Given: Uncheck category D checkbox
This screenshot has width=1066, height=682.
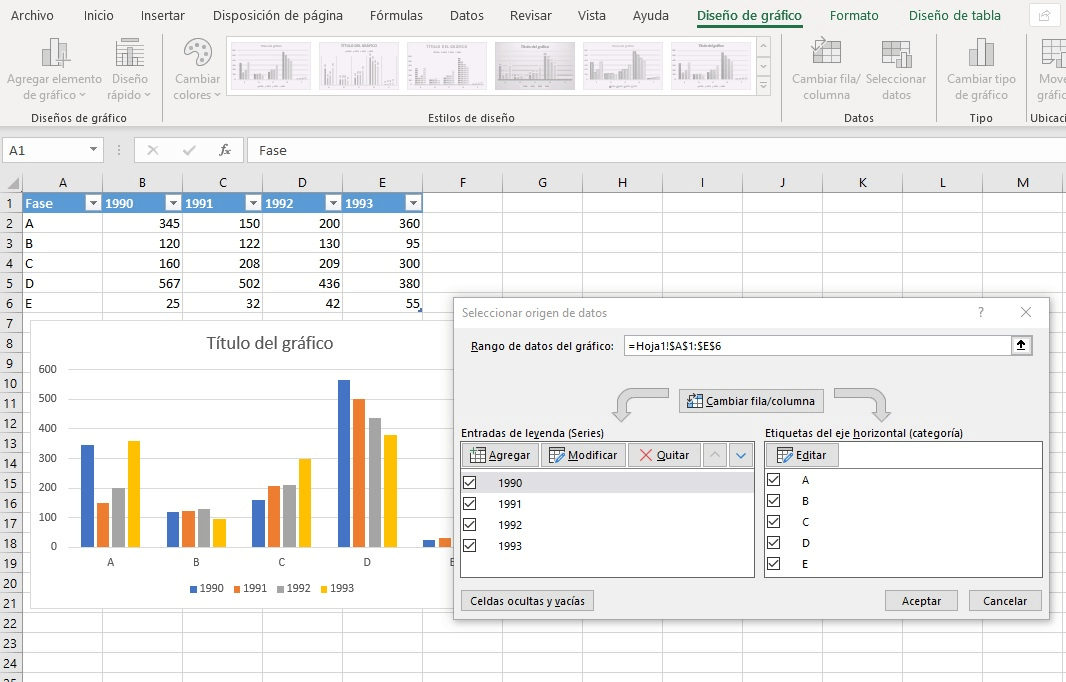Looking at the screenshot, I should coord(774,543).
